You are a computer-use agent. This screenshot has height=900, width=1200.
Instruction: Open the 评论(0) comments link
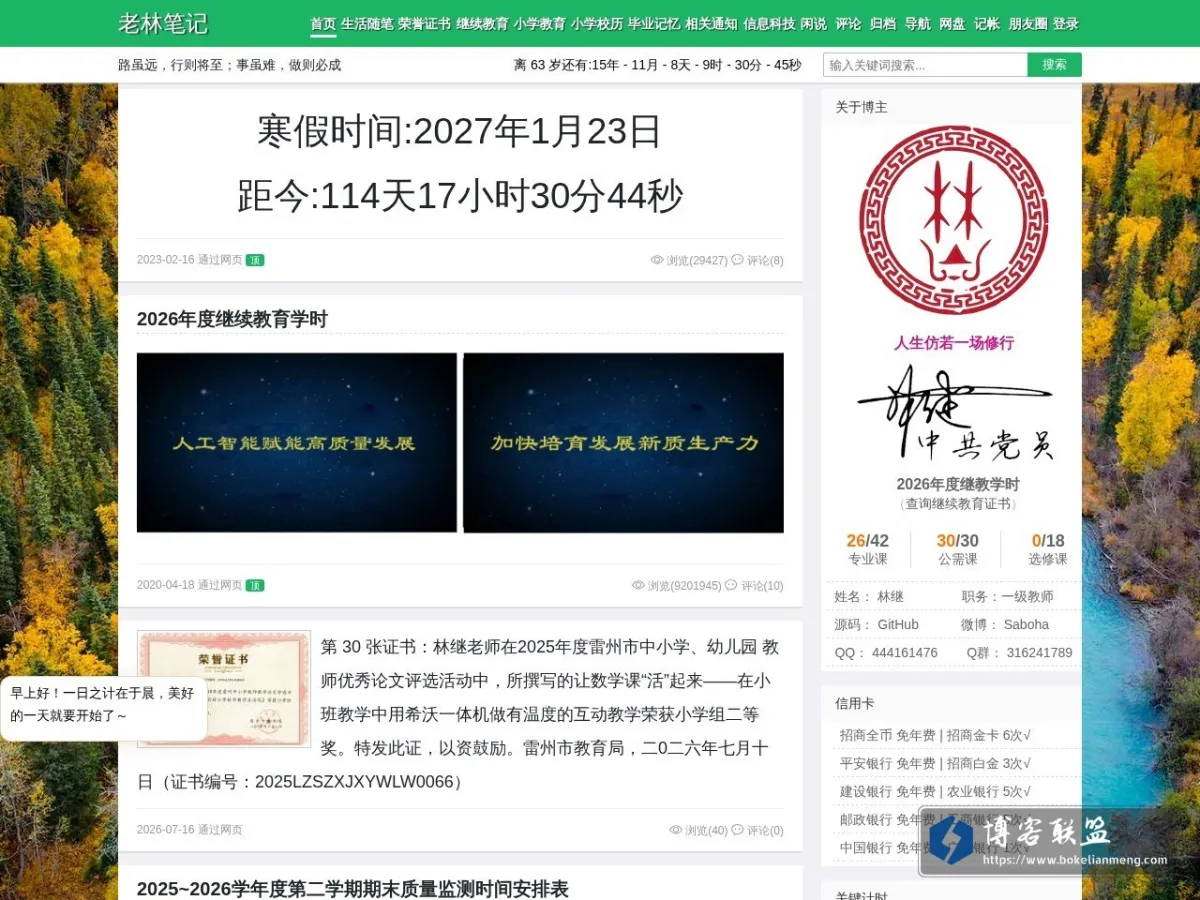(x=765, y=831)
